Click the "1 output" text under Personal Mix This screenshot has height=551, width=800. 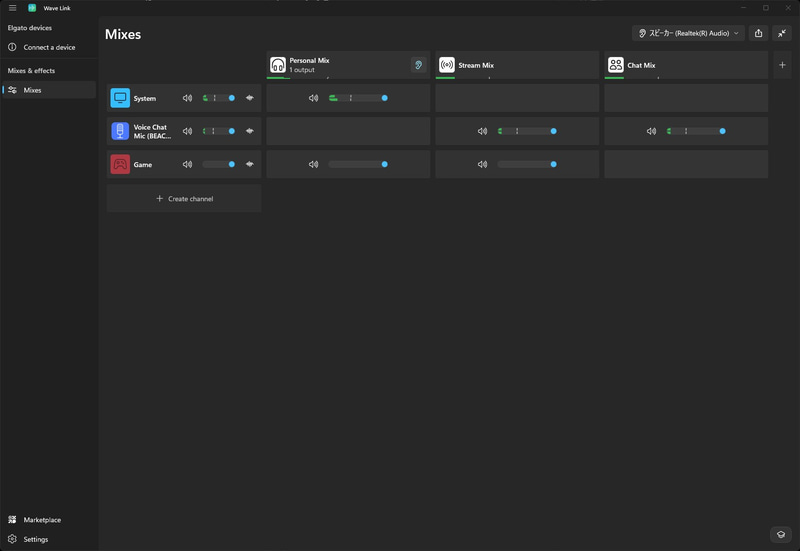(x=302, y=70)
